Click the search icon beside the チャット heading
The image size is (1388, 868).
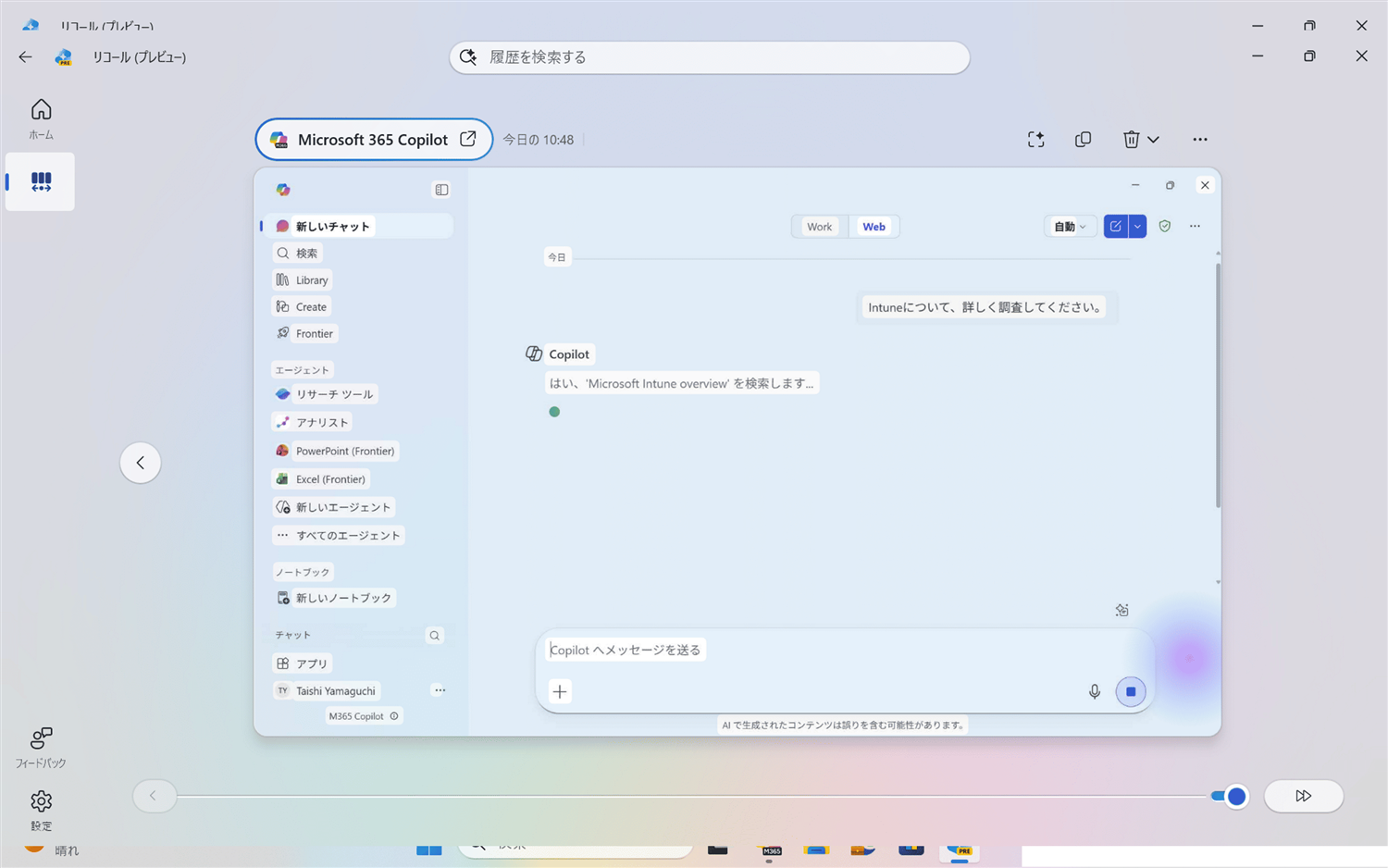click(x=434, y=635)
